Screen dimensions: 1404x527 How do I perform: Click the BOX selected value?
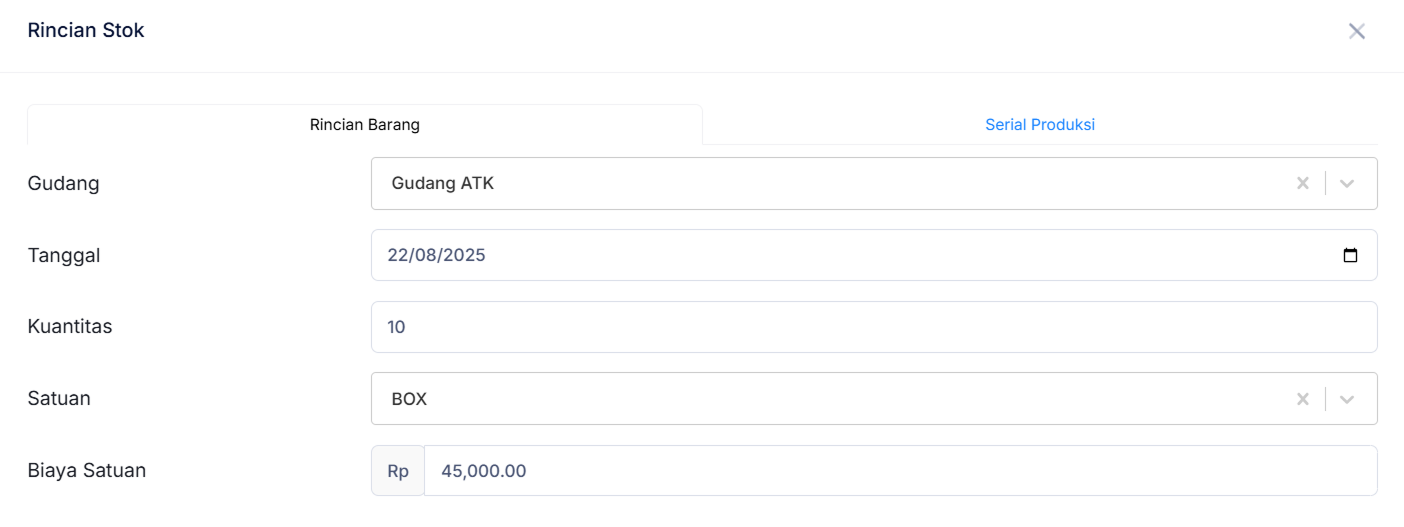(x=409, y=399)
